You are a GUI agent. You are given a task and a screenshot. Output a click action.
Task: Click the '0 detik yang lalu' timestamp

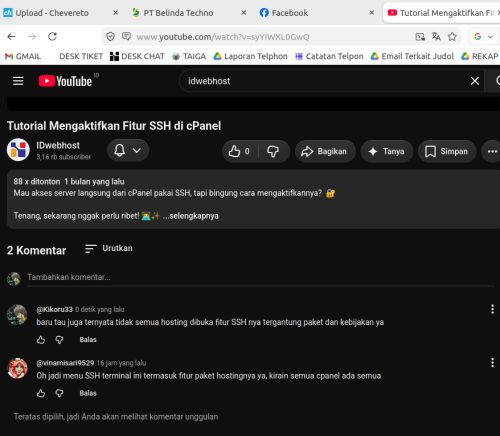[100, 310]
